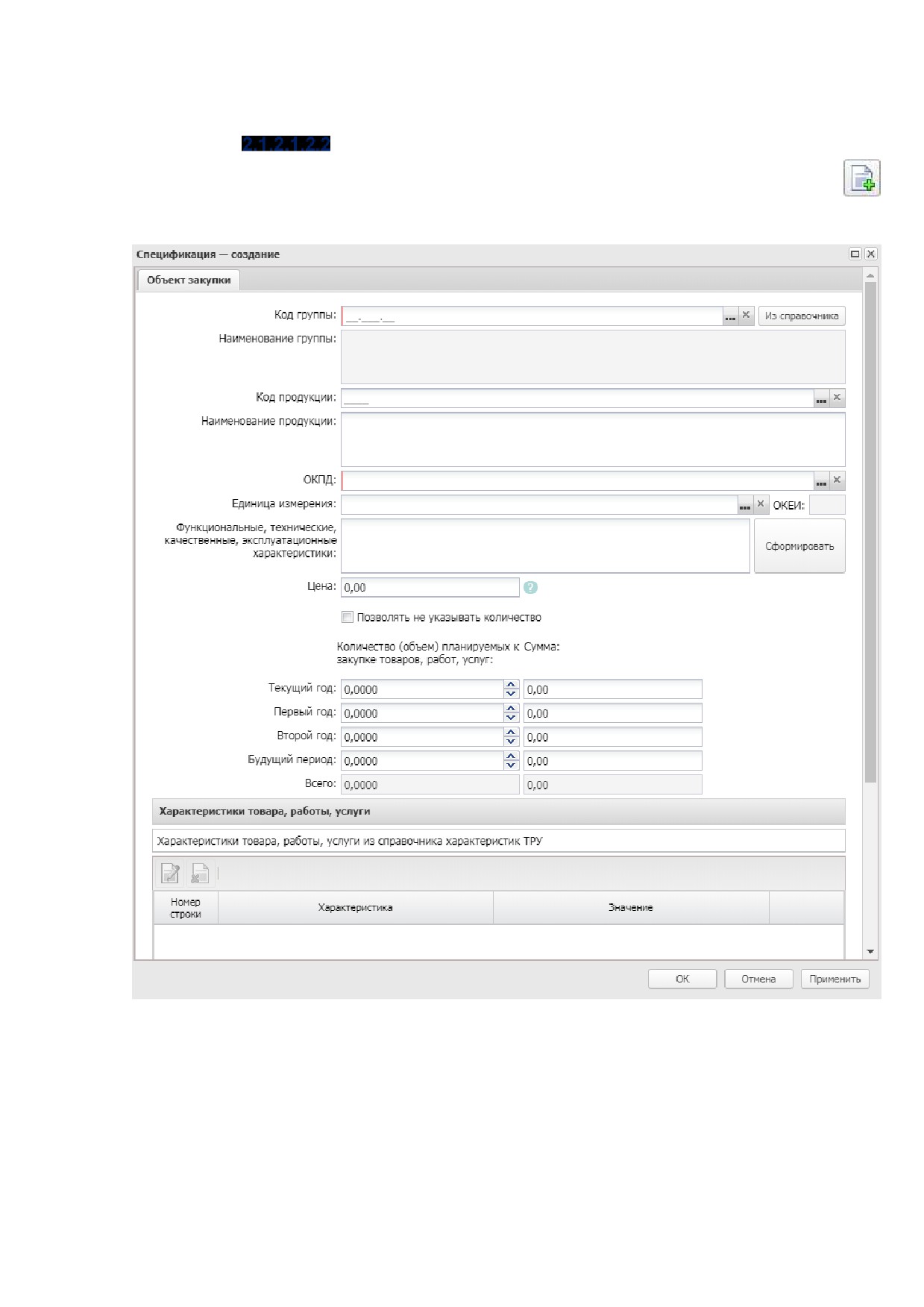Click scrollbar up arrow in dialog

(870, 276)
